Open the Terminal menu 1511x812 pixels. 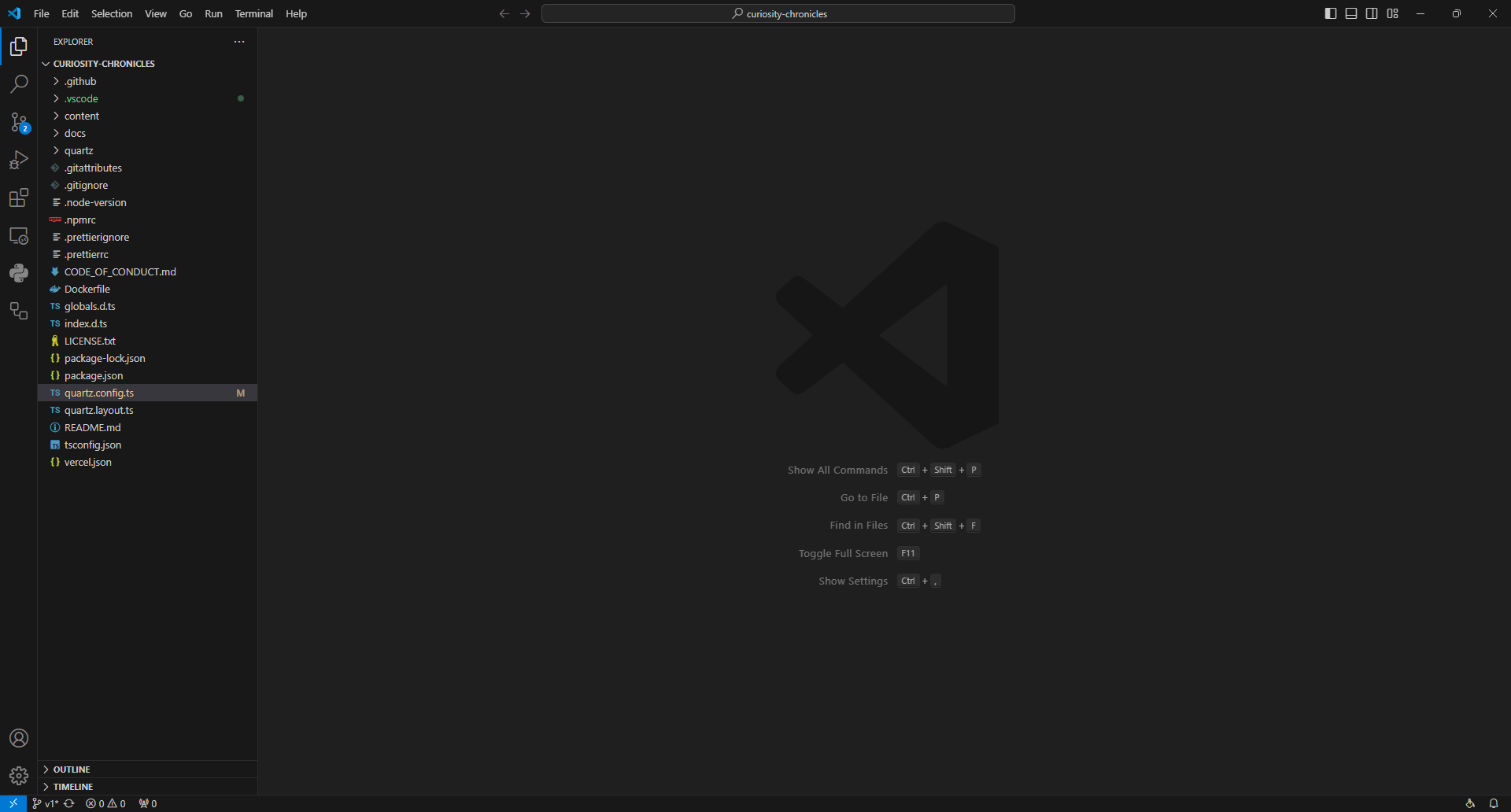coord(254,13)
